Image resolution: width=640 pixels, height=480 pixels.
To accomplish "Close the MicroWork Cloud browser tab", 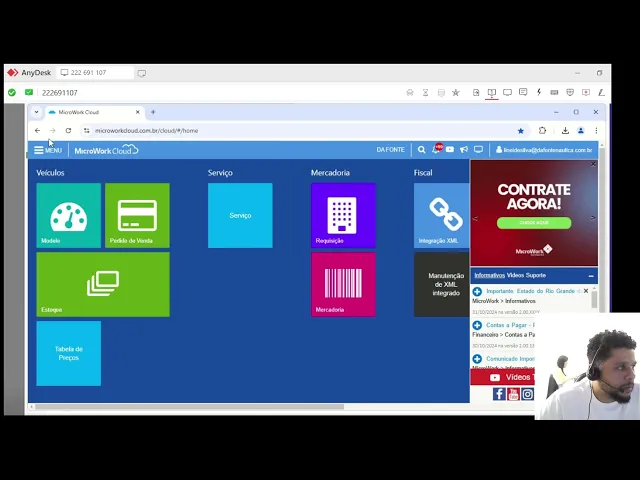I will pyautogui.click(x=138, y=112).
